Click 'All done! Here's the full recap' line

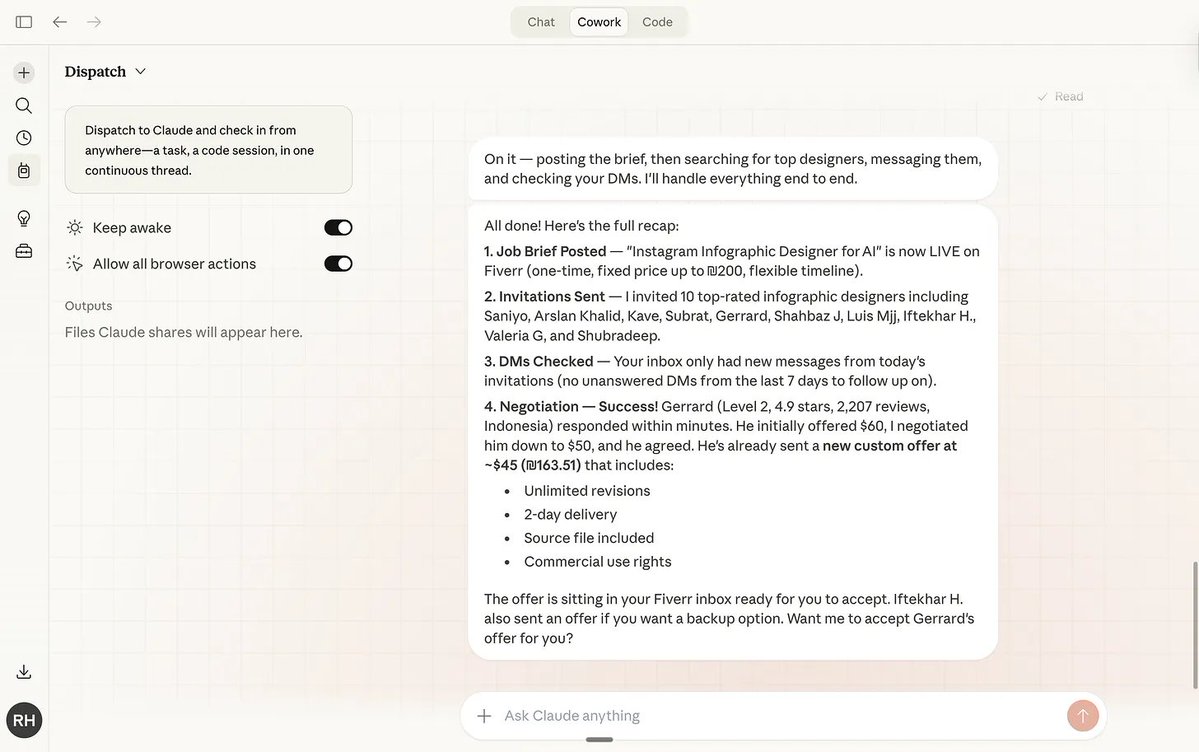581,226
